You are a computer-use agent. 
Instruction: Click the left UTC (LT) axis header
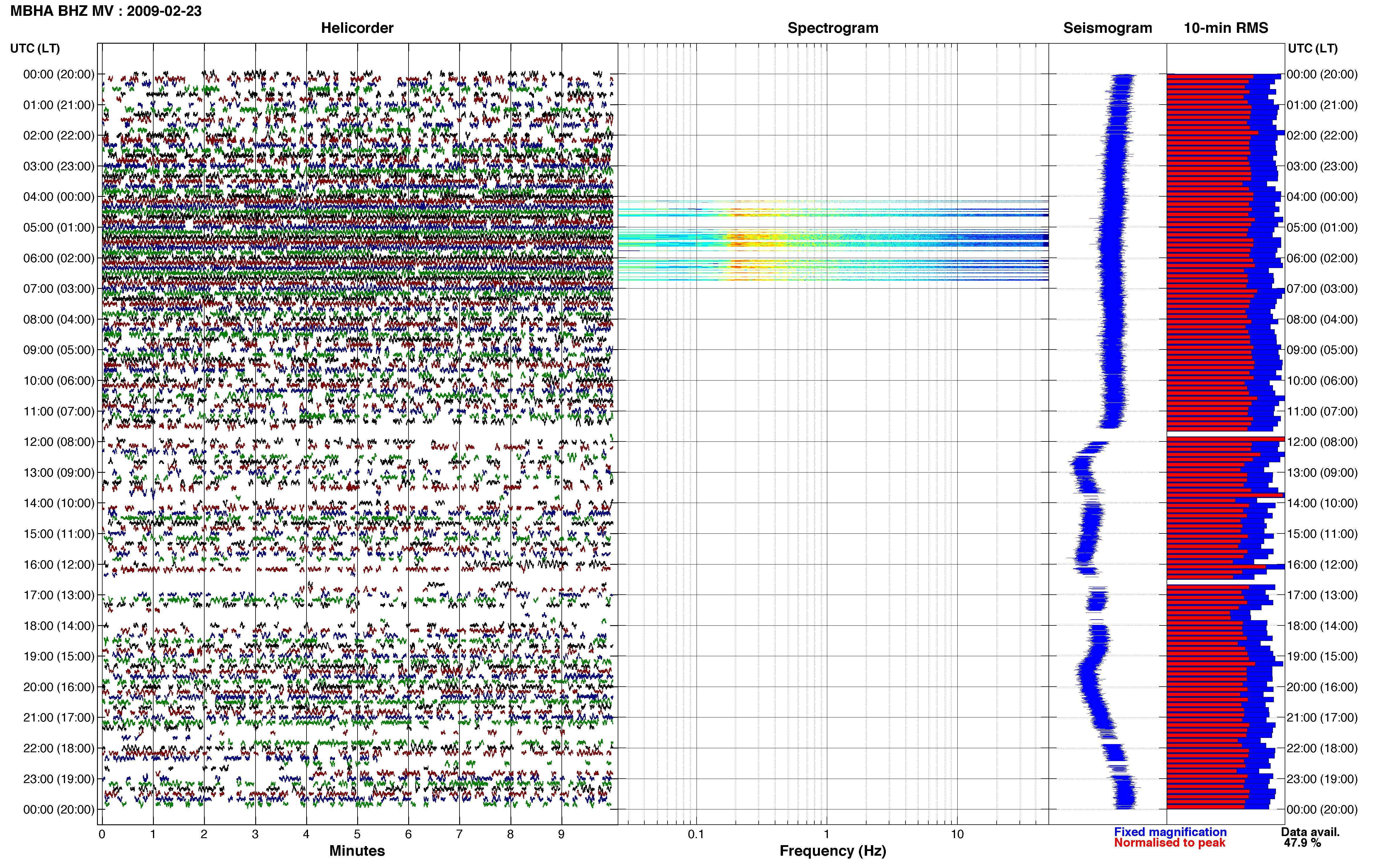pos(35,48)
